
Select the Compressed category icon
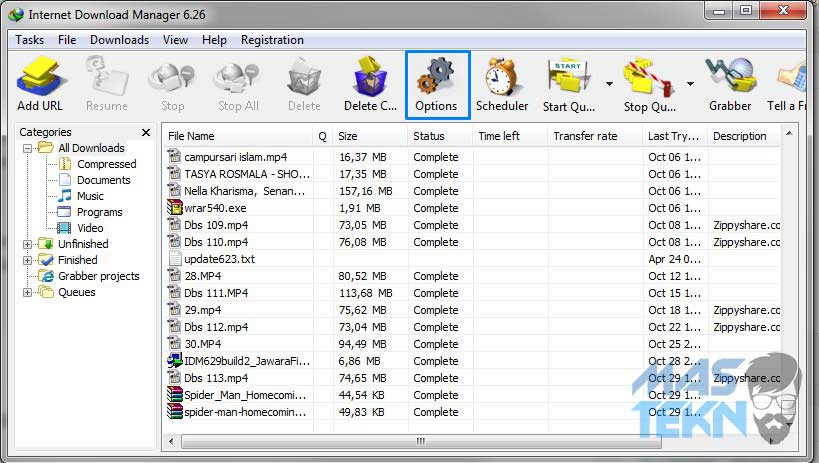[x=65, y=164]
